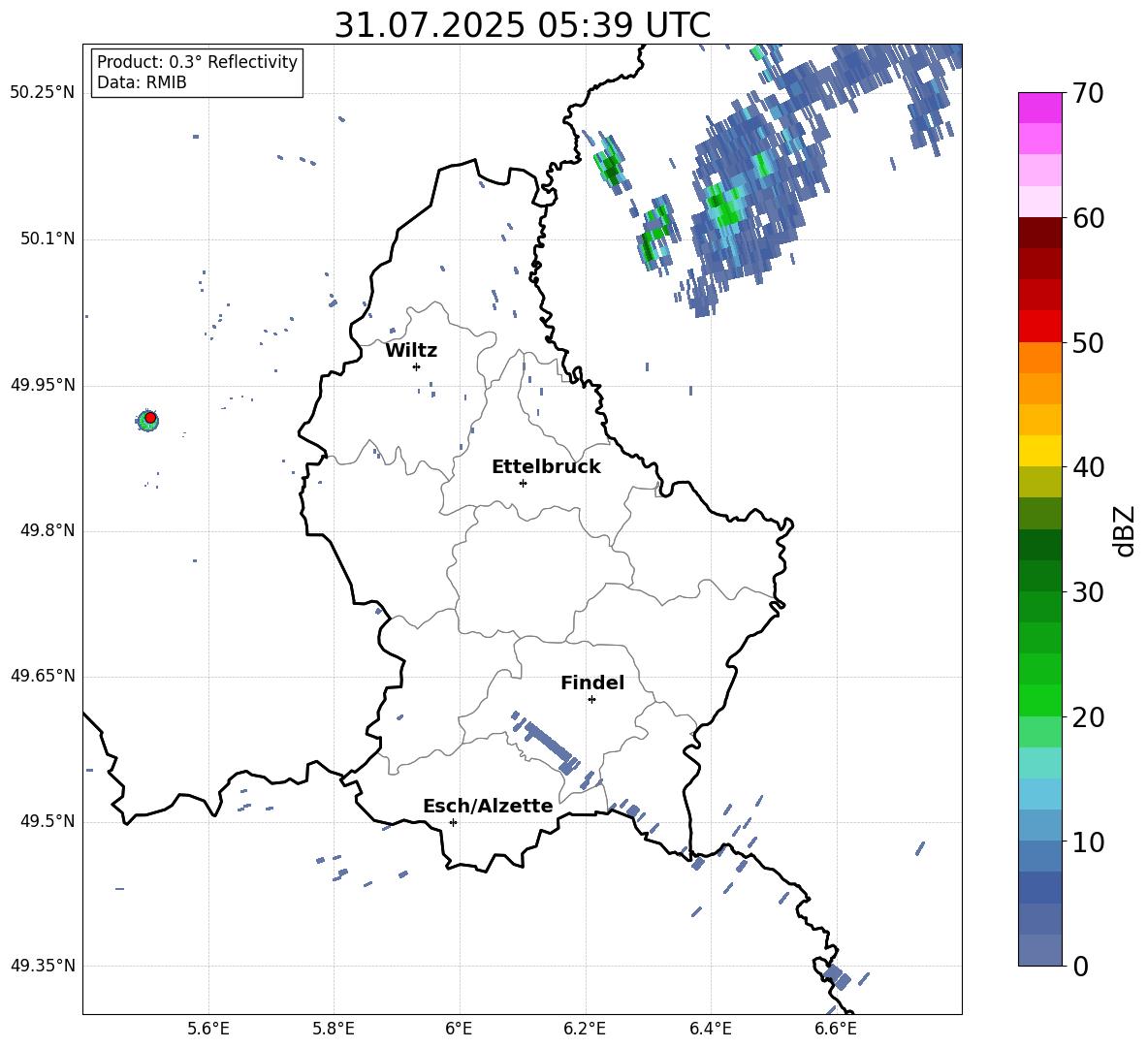Click the 30 tick on the colorbar

(1088, 592)
